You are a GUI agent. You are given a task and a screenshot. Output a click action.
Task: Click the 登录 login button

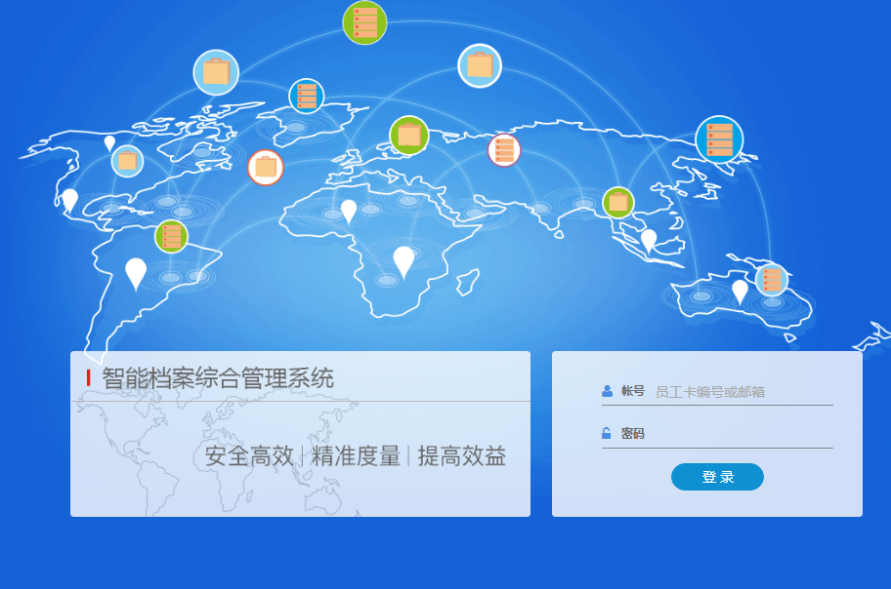tap(717, 477)
